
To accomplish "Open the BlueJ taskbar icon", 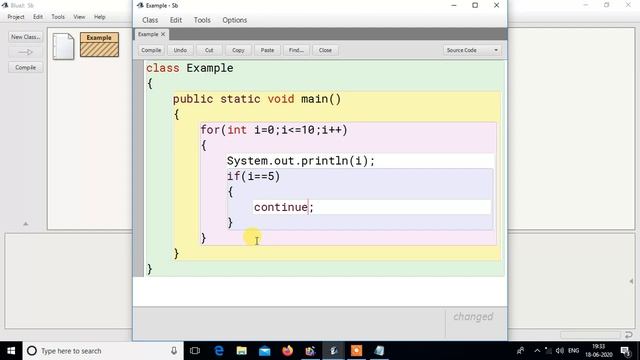I will [x=333, y=351].
